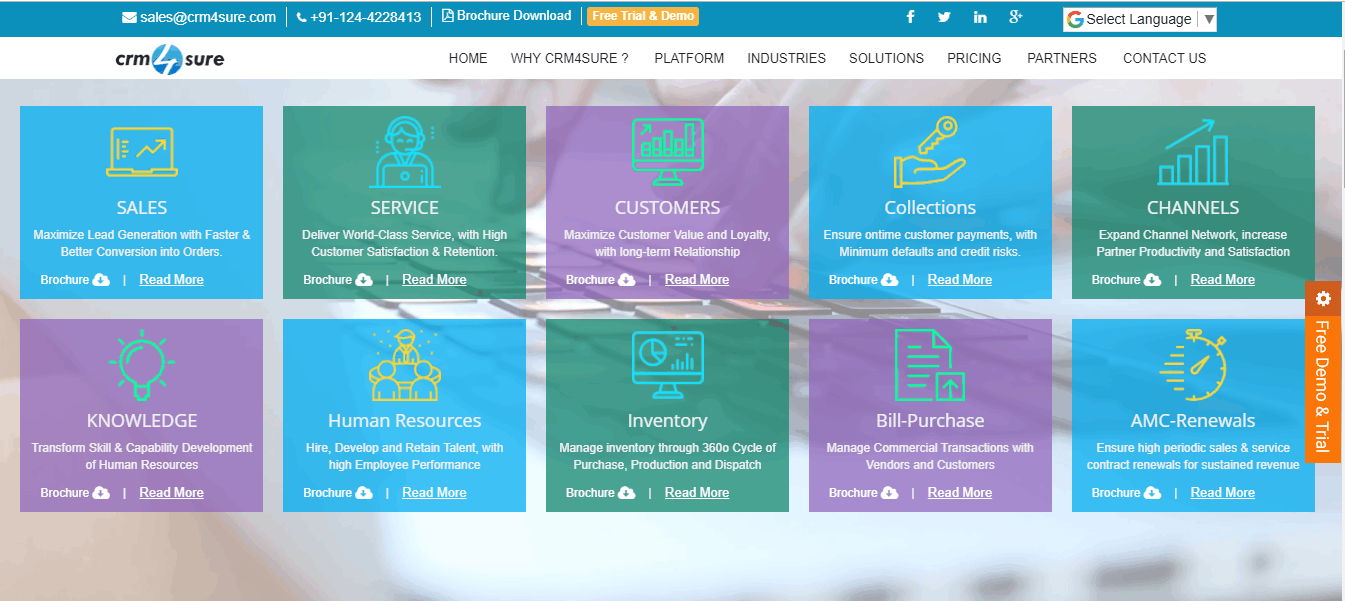This screenshot has height=601, width=1345.
Task: Click Read More under Inventory
Action: (x=697, y=493)
